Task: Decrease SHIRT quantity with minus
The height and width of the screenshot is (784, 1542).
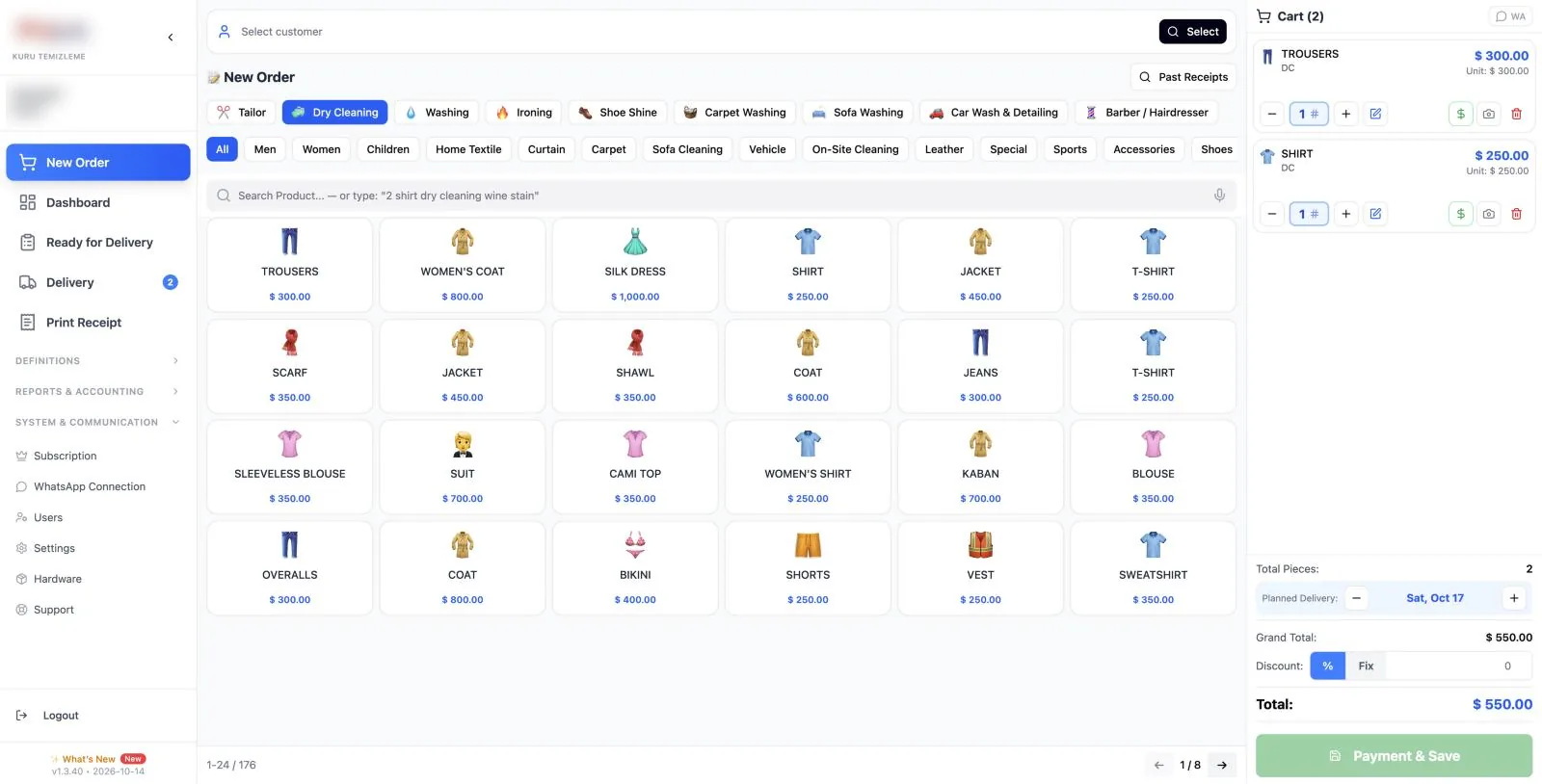Action: pyautogui.click(x=1272, y=214)
